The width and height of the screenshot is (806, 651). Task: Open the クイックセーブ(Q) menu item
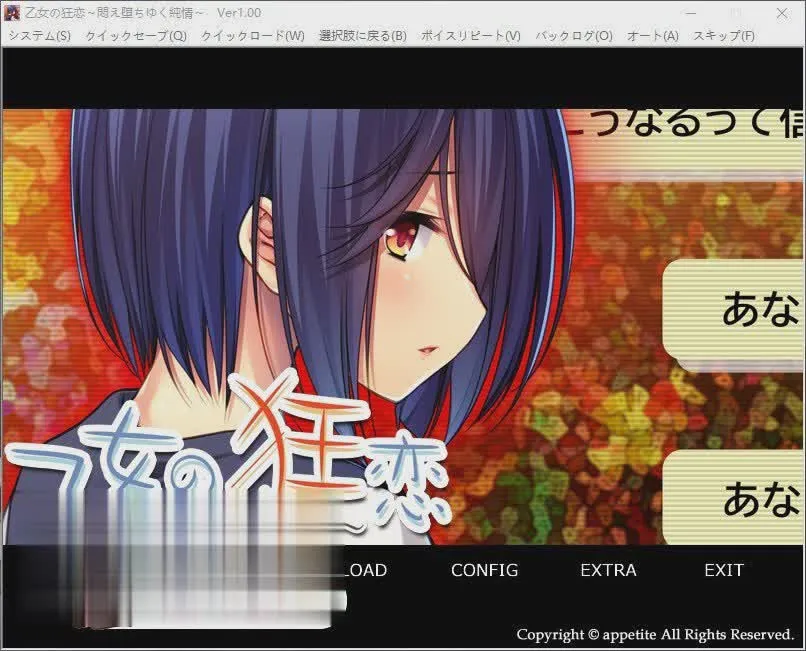(136, 35)
